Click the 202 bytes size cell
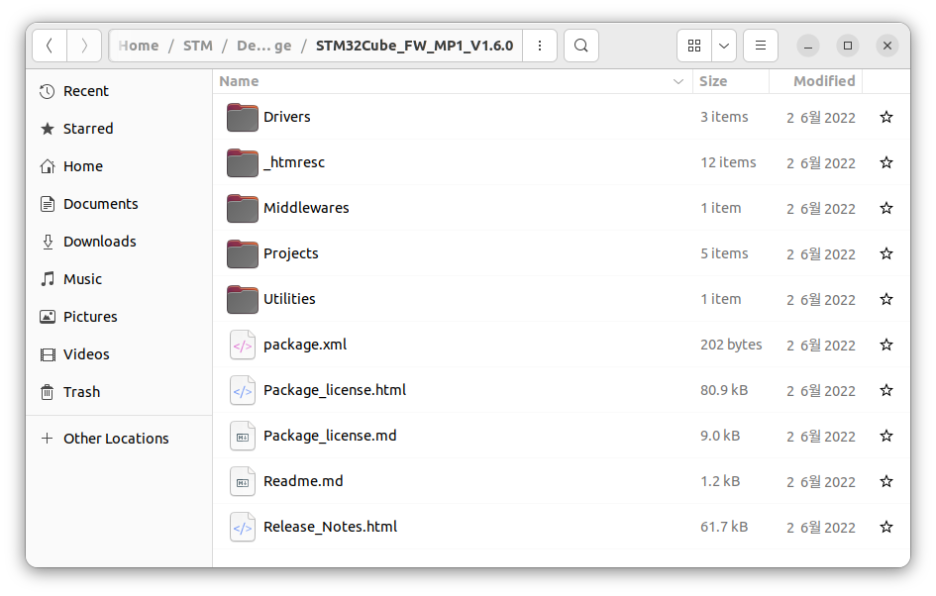Image resolution: width=936 pixels, height=596 pixels. point(731,345)
